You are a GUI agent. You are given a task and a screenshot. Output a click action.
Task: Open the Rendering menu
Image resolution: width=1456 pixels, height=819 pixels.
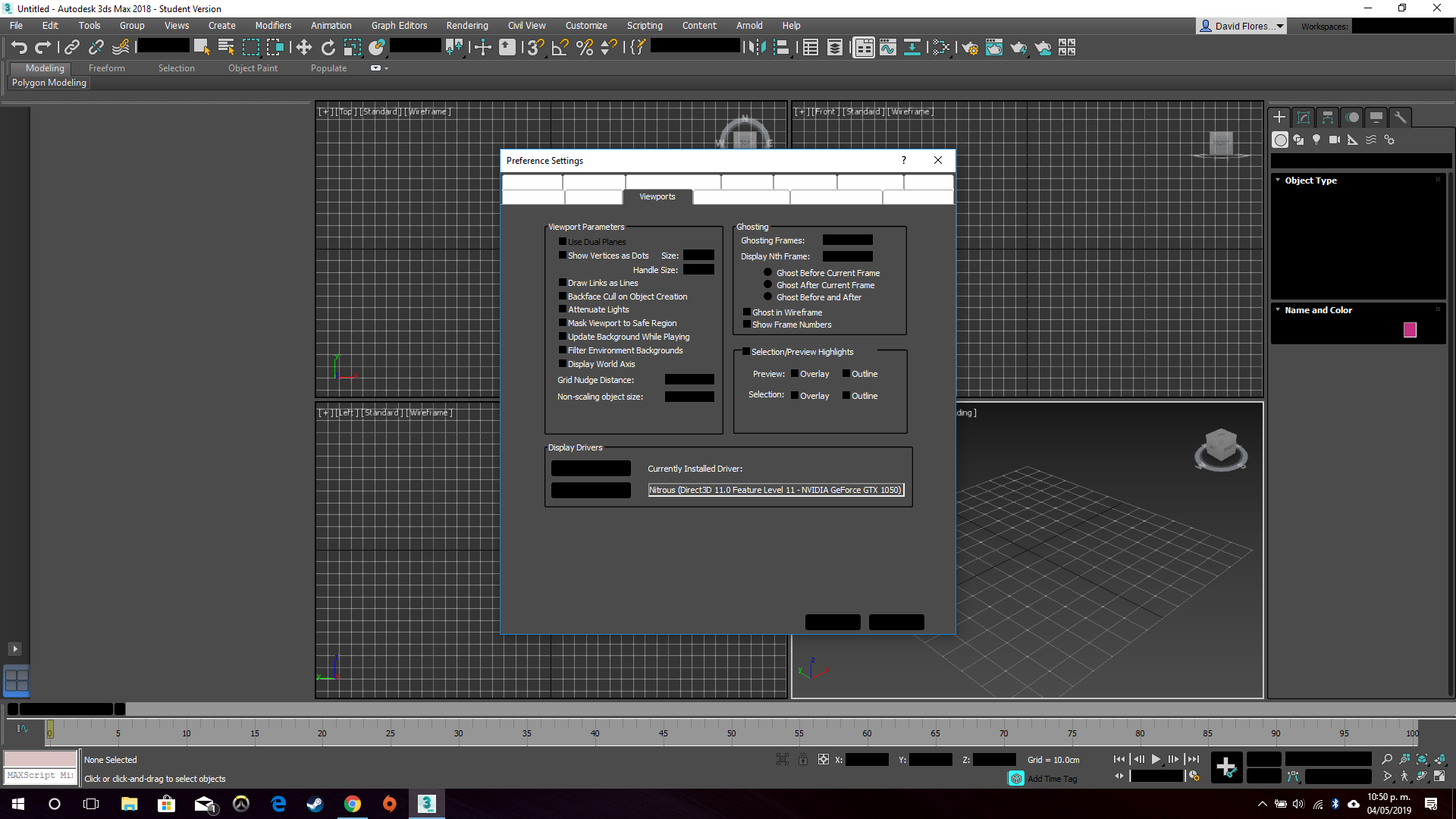(466, 25)
